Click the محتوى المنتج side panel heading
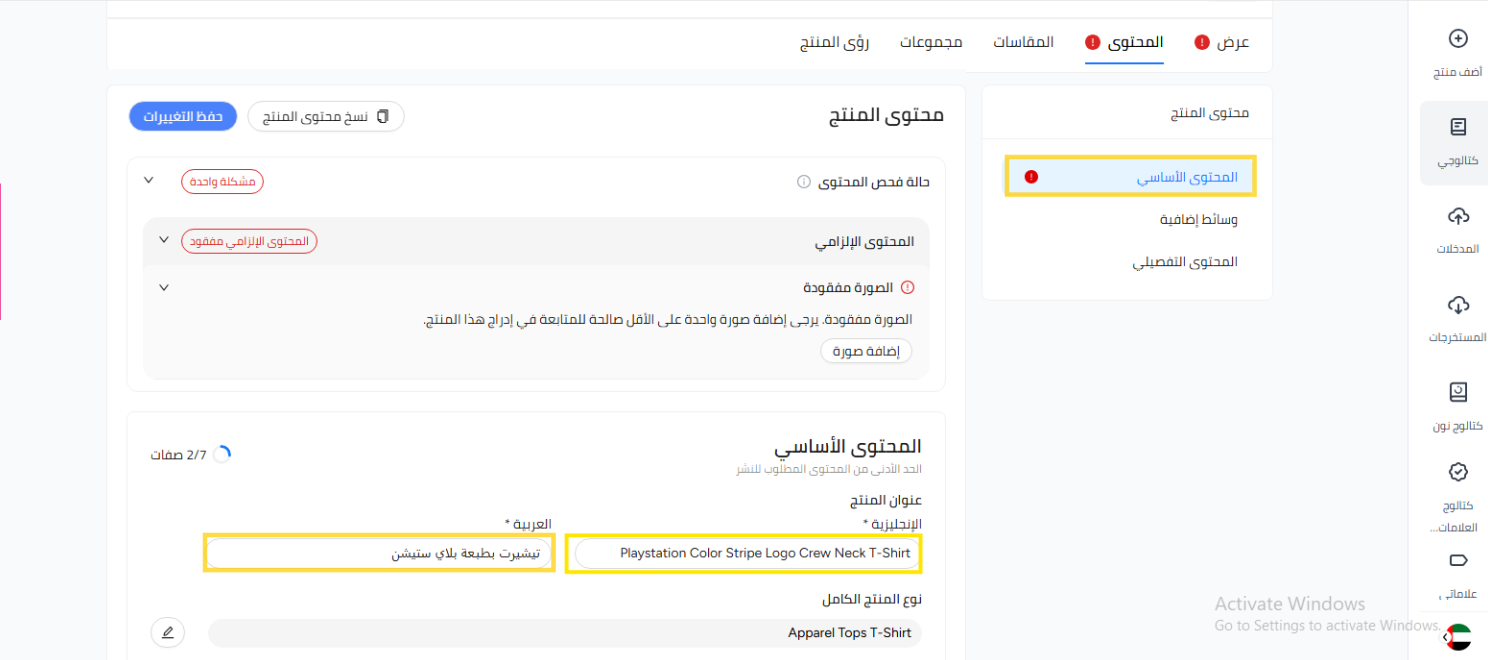 tap(1210, 113)
